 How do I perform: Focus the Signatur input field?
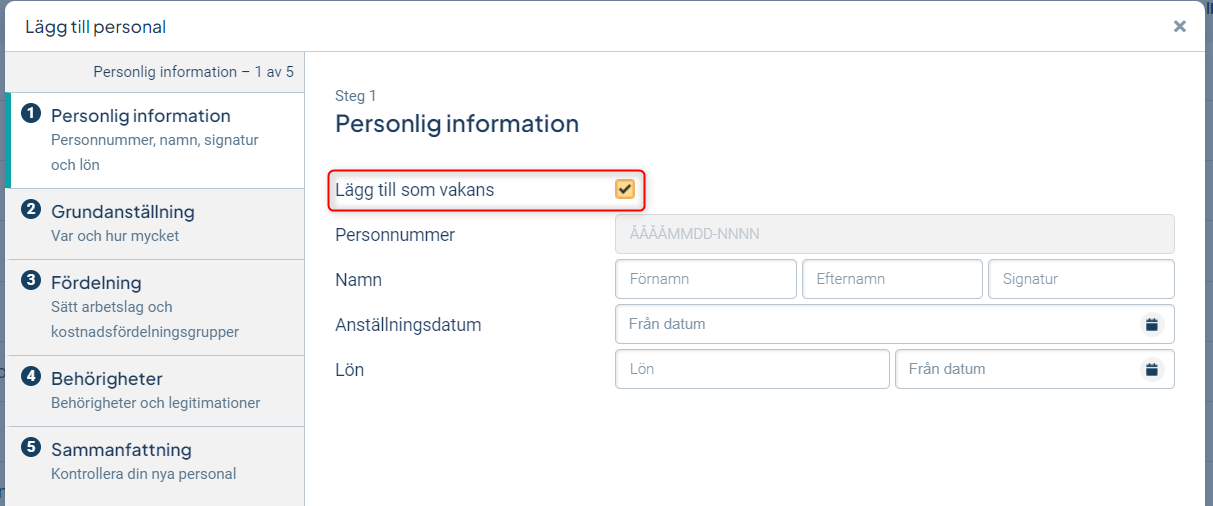click(x=1081, y=279)
